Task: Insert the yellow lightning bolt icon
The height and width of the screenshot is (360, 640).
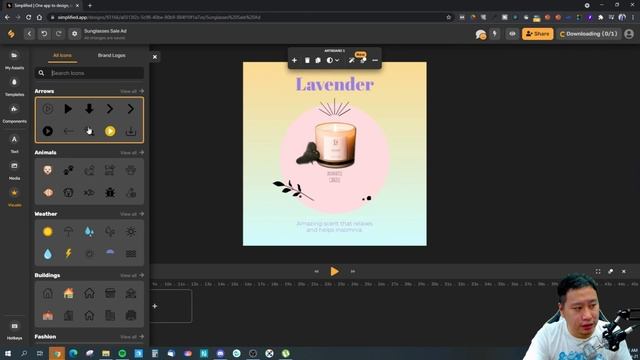Action: 68,253
